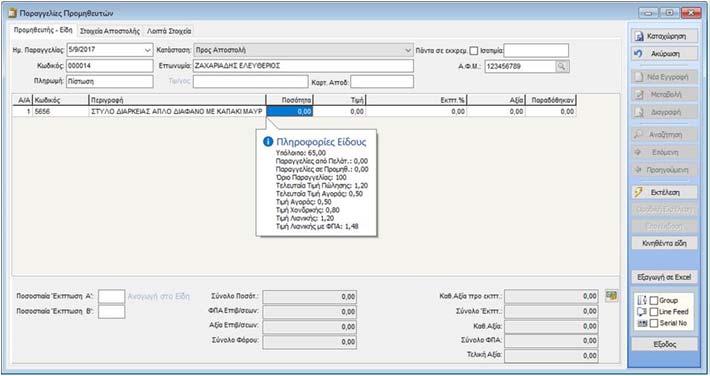Click the Group sort icon
Viewport: 710px width, 376px height.
pos(642,300)
